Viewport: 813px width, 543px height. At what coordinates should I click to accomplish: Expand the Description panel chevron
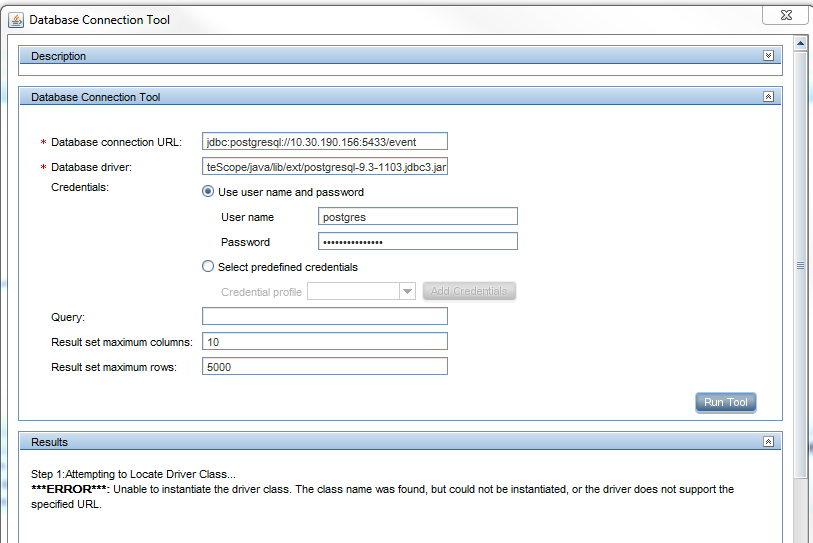pos(768,56)
